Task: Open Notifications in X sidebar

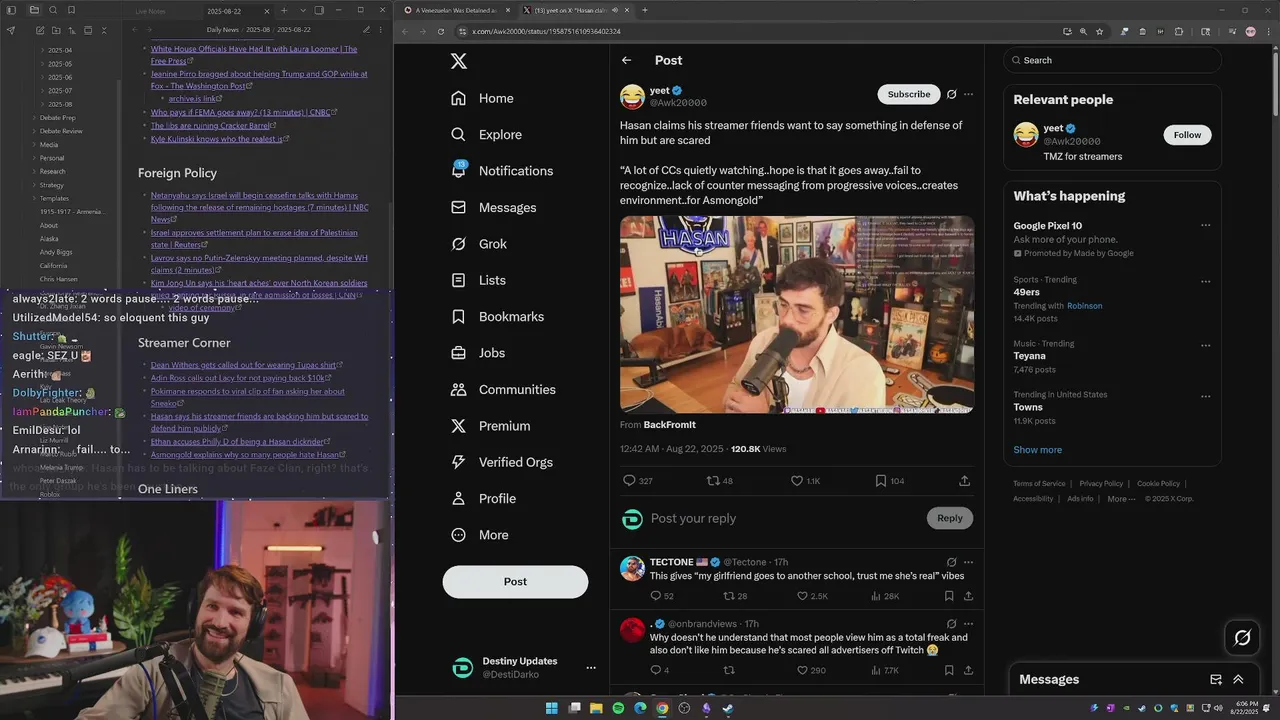Action: click(501, 171)
